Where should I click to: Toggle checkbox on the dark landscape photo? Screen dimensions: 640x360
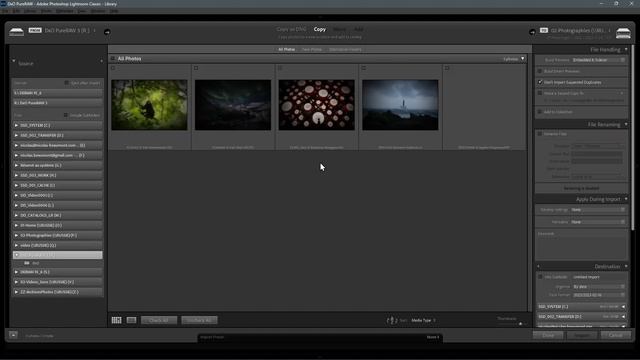tap(196, 68)
